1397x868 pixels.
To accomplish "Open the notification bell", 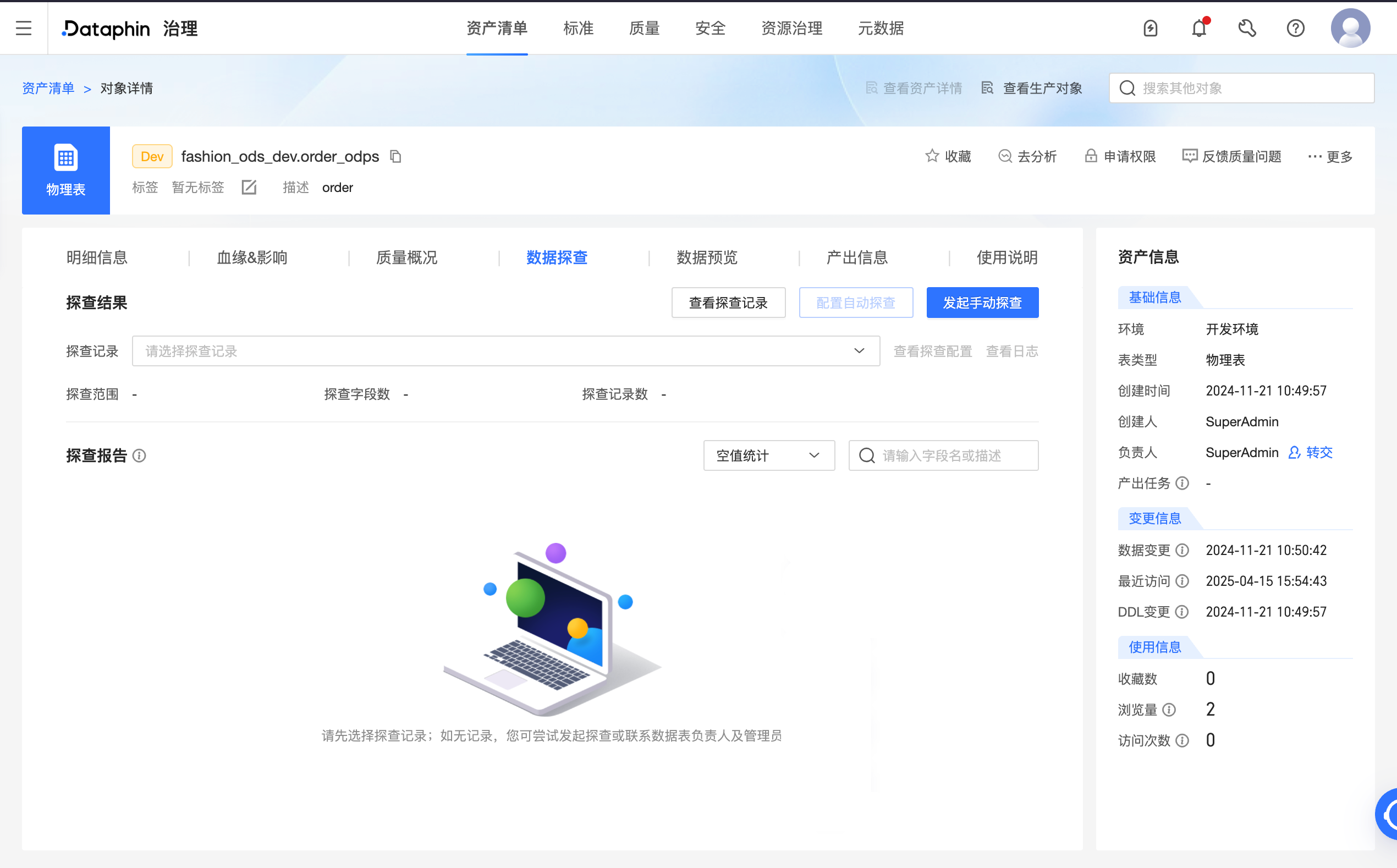I will click(1199, 28).
